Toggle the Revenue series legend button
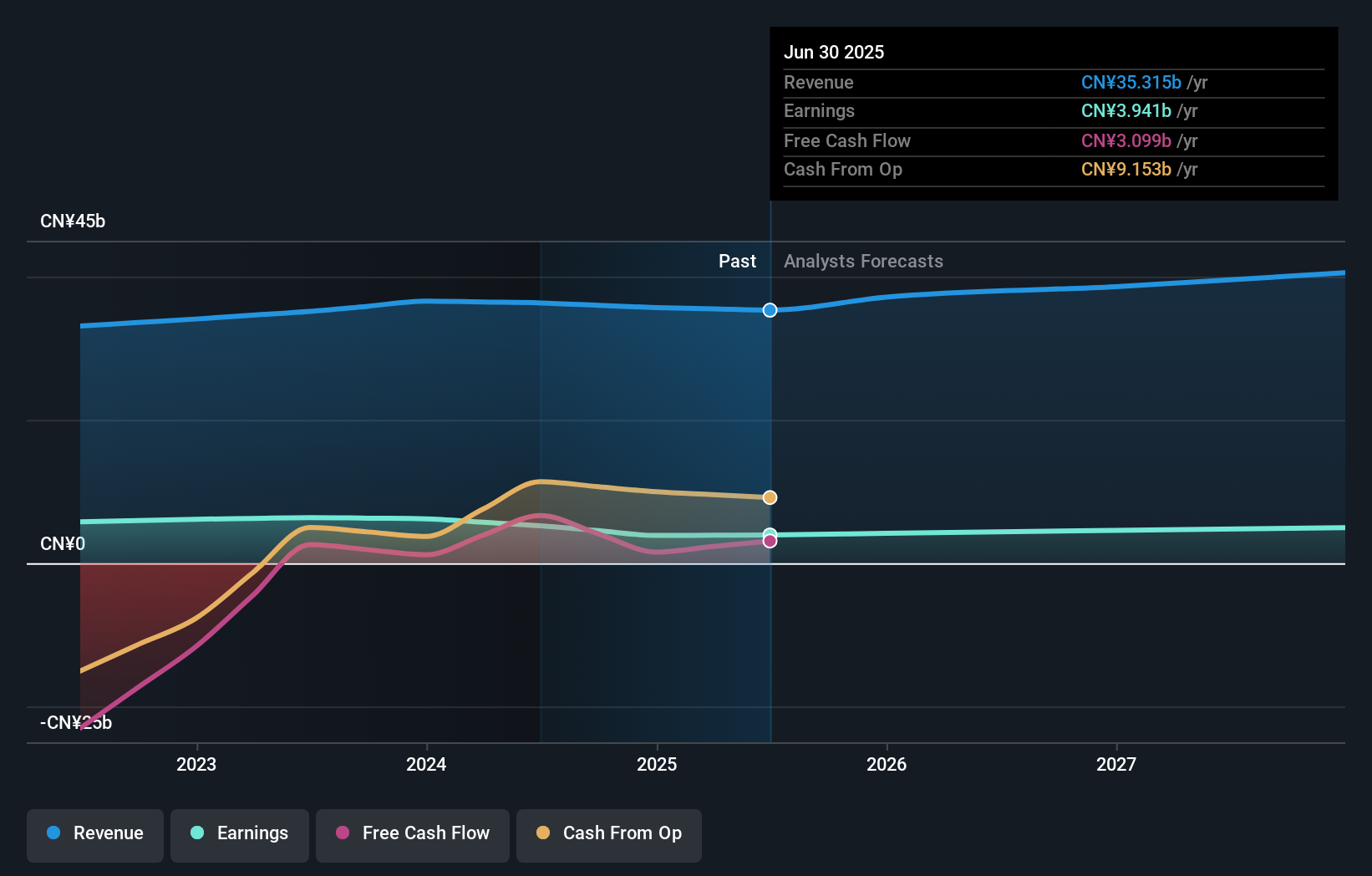The height and width of the screenshot is (876, 1372). 95,835
